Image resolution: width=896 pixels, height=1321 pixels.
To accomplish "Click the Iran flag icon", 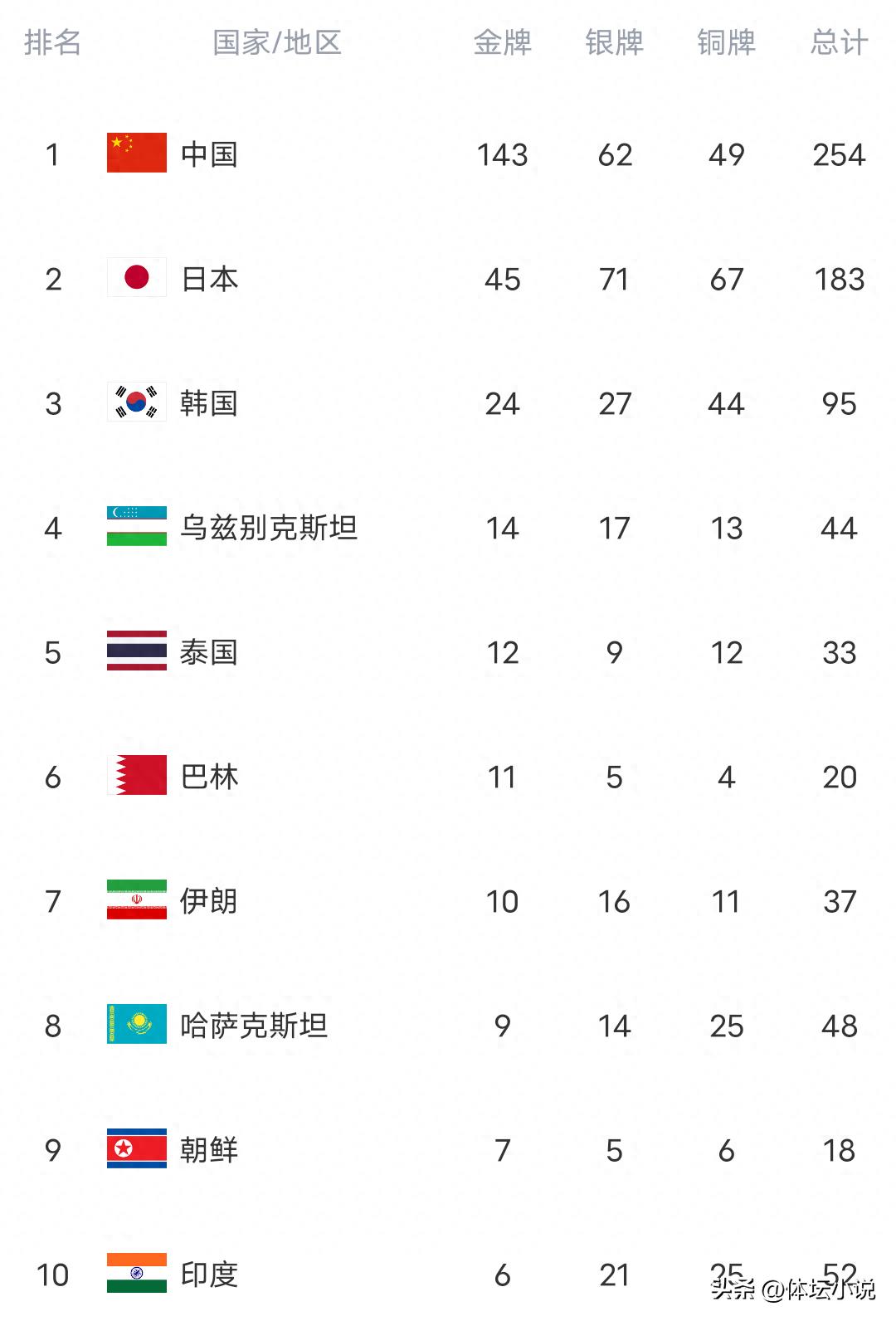I will coord(137,899).
